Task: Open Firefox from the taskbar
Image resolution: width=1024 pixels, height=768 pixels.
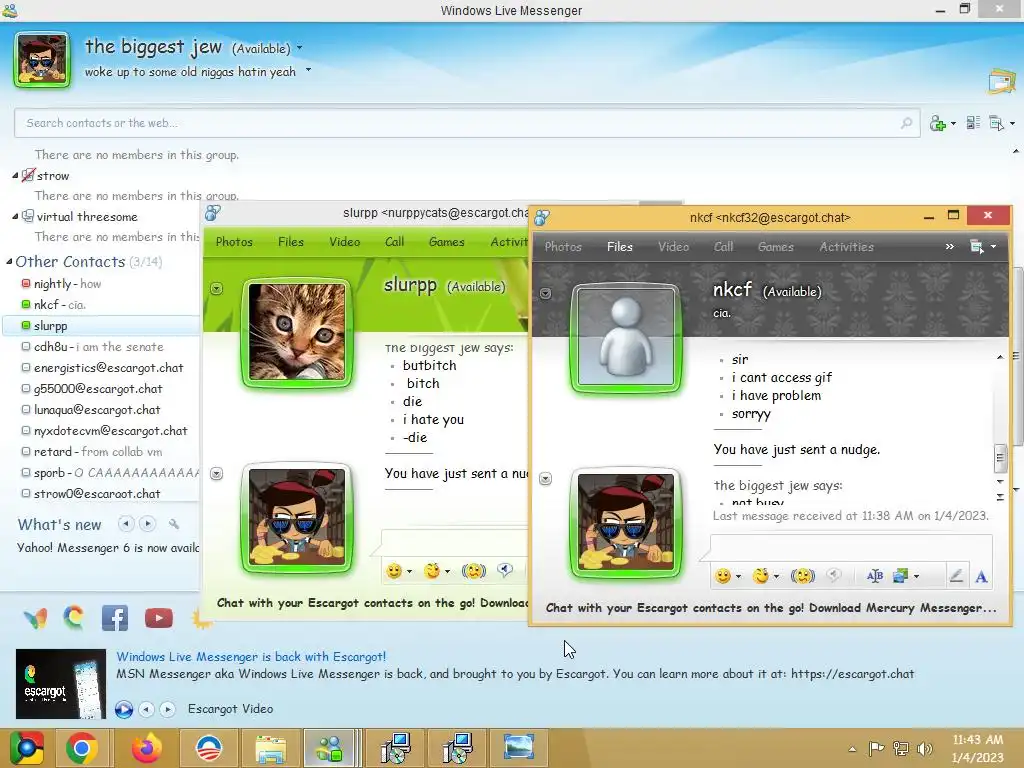Action: 147,748
